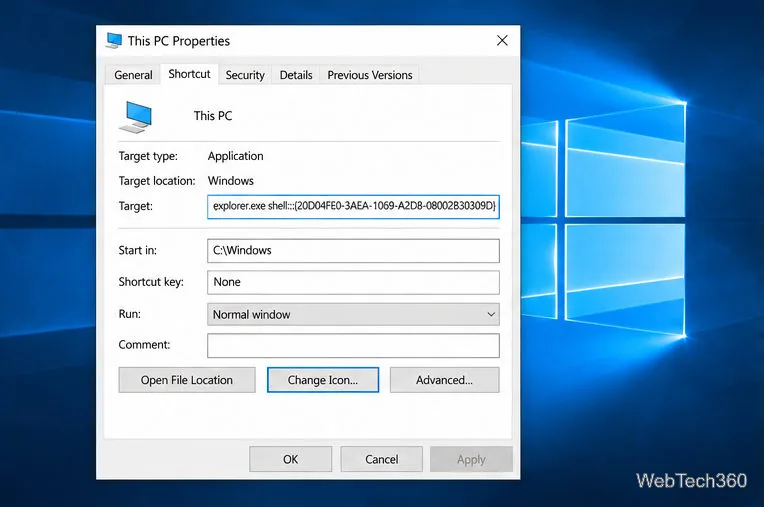
Task: Open the Previous Versions tab
Action: tap(370, 75)
